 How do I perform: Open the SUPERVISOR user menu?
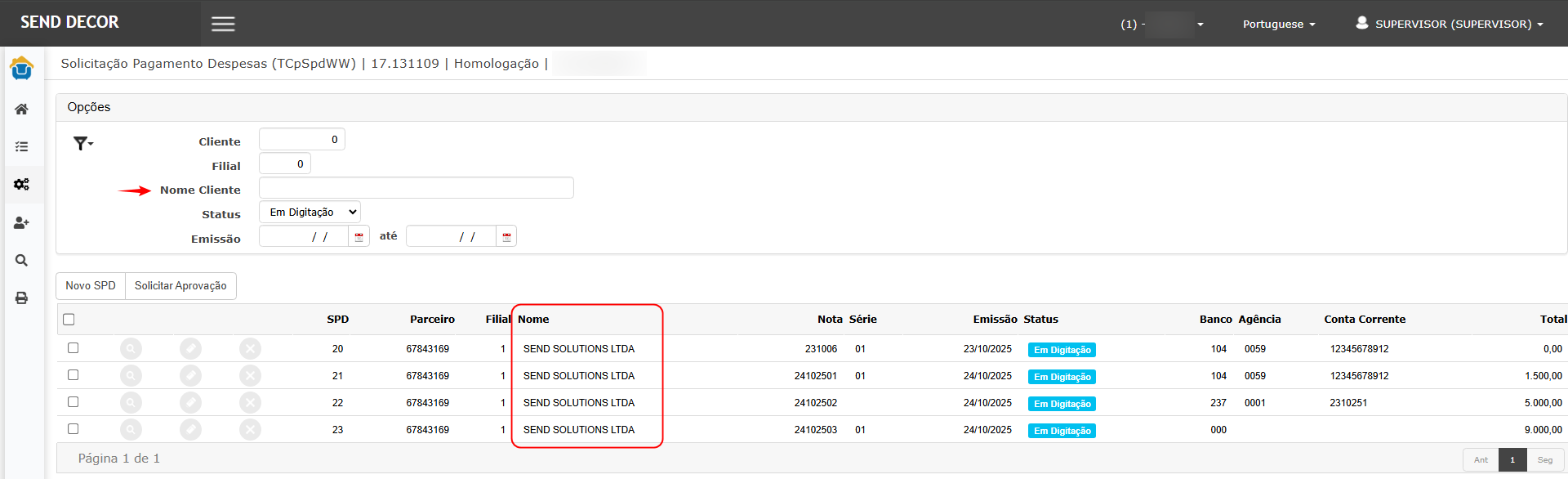tap(1450, 25)
